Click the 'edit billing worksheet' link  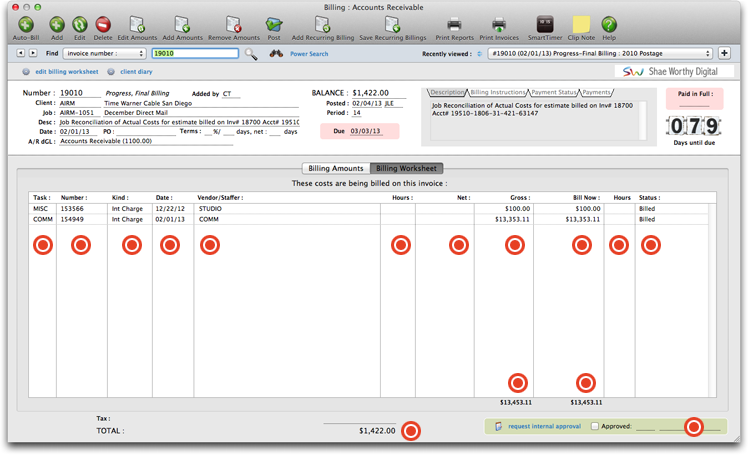[x=66, y=72]
